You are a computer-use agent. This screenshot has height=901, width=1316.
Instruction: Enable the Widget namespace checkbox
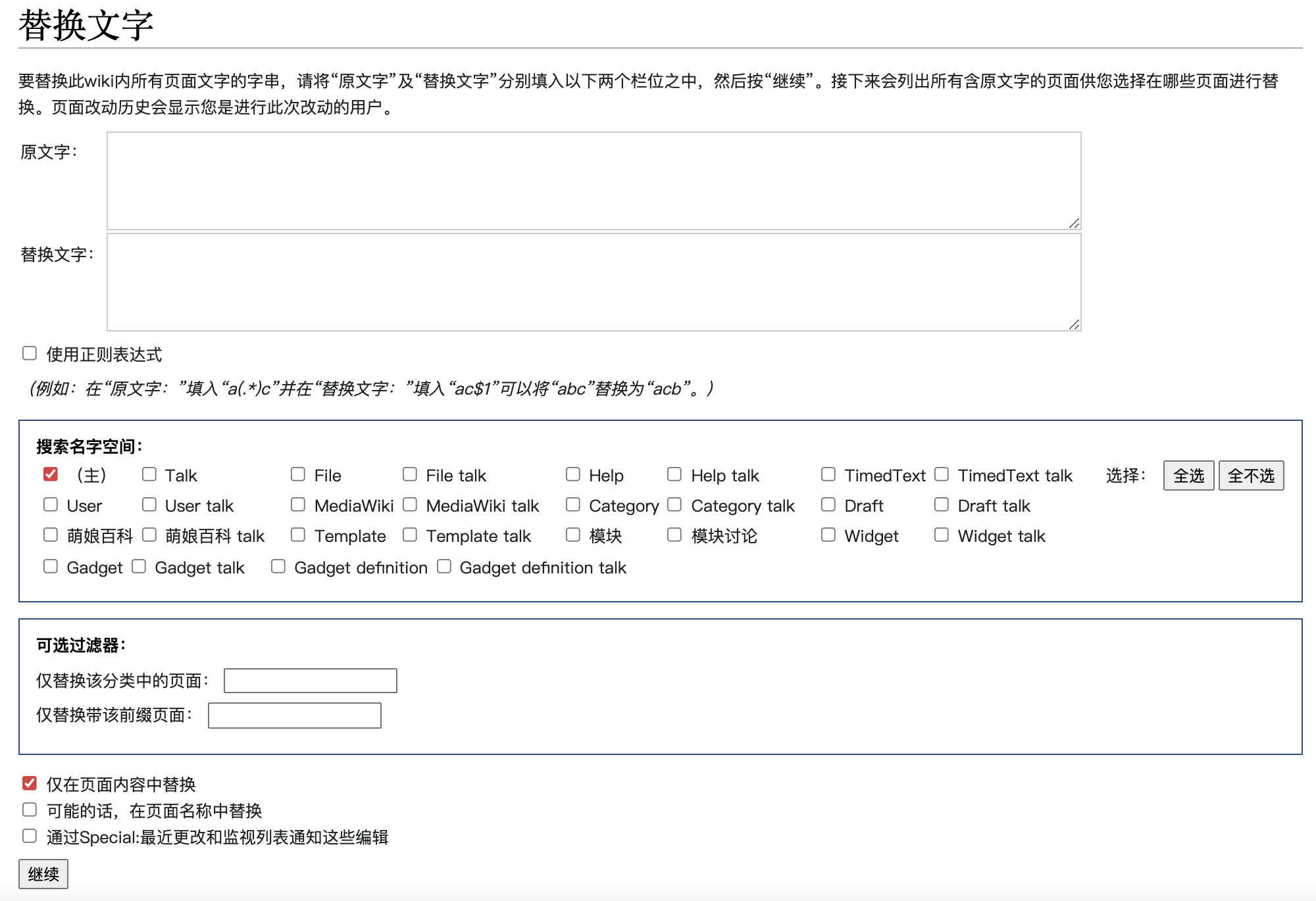[x=828, y=535]
